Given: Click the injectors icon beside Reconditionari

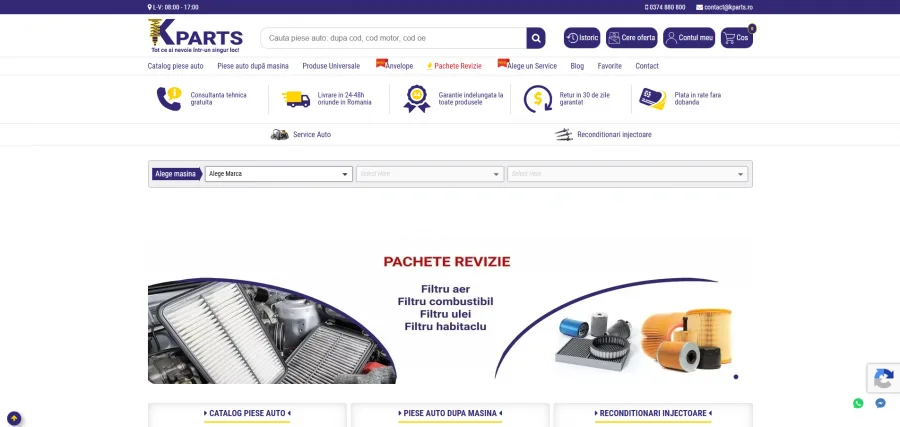Looking at the screenshot, I should coord(564,135).
